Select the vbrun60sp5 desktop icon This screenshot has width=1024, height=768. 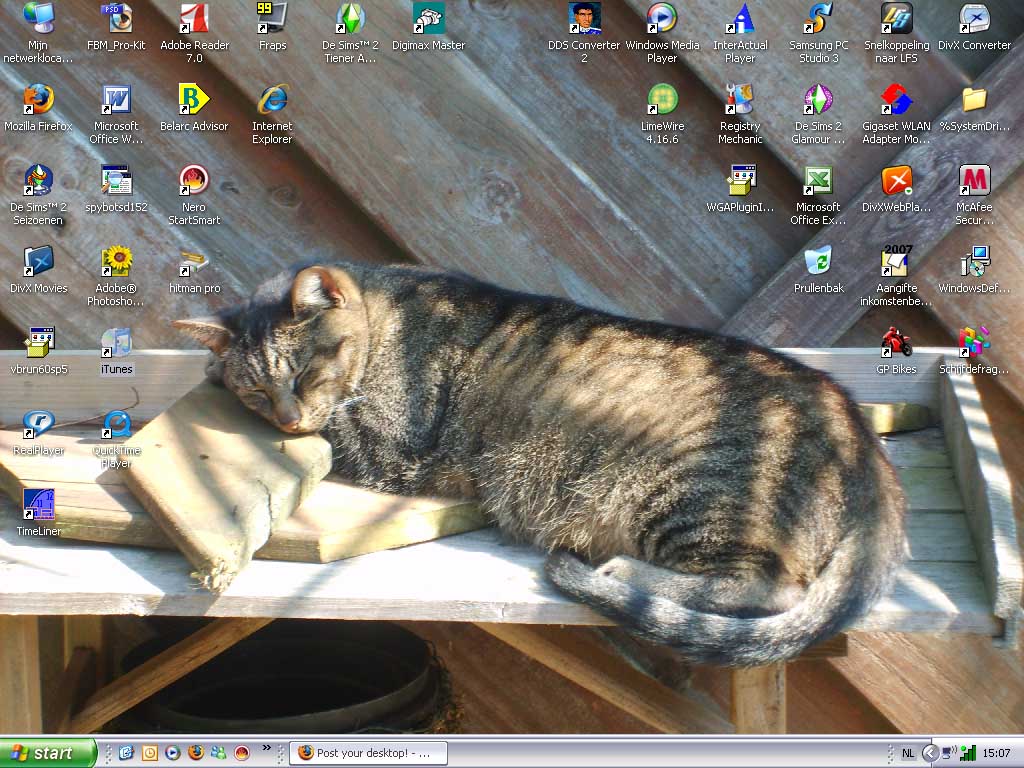pos(38,351)
